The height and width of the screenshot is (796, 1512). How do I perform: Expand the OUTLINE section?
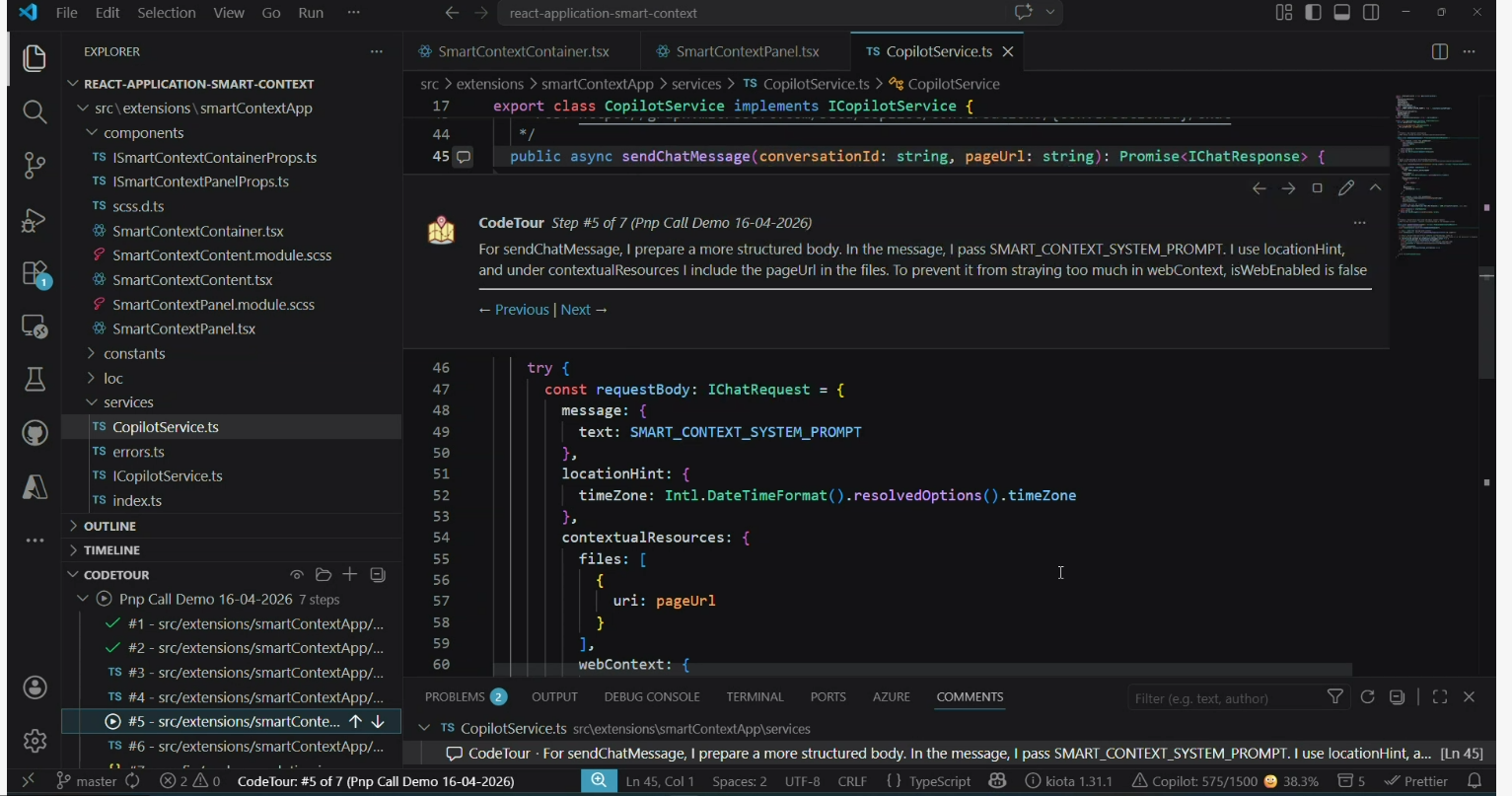point(109,526)
